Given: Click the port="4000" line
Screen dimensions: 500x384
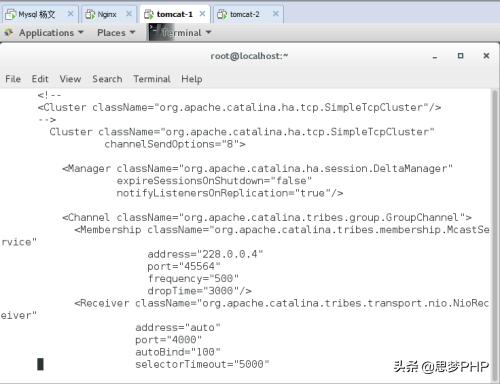Looking at the screenshot, I should point(168,340).
